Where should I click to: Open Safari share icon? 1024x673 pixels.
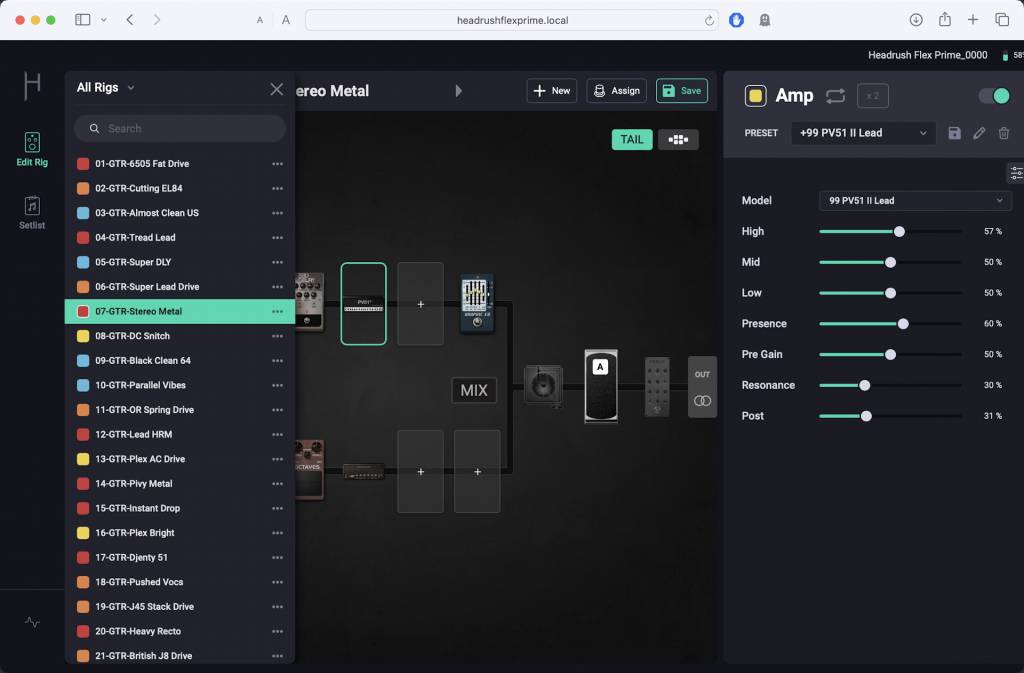point(944,20)
